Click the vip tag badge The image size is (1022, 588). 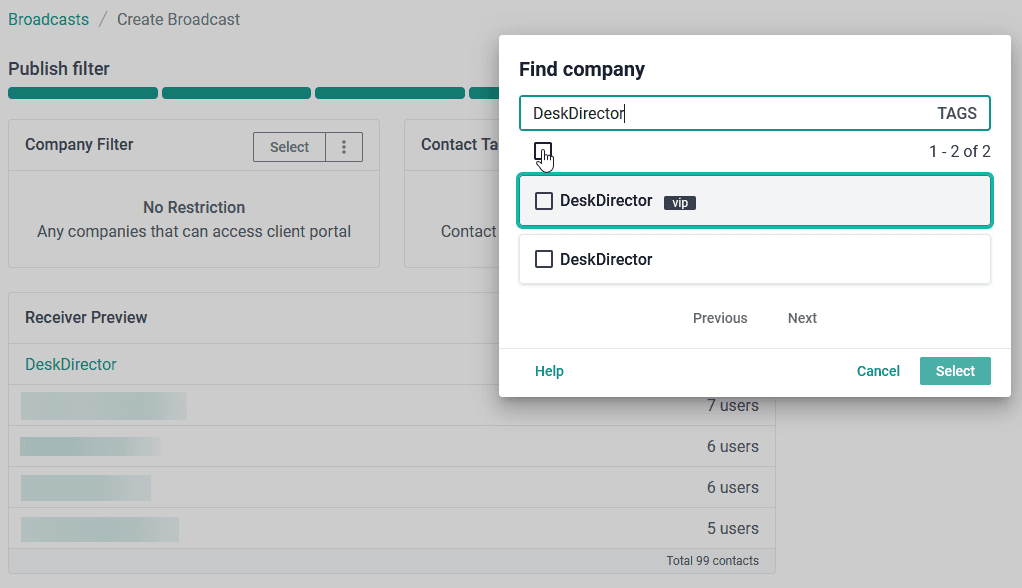pos(680,203)
